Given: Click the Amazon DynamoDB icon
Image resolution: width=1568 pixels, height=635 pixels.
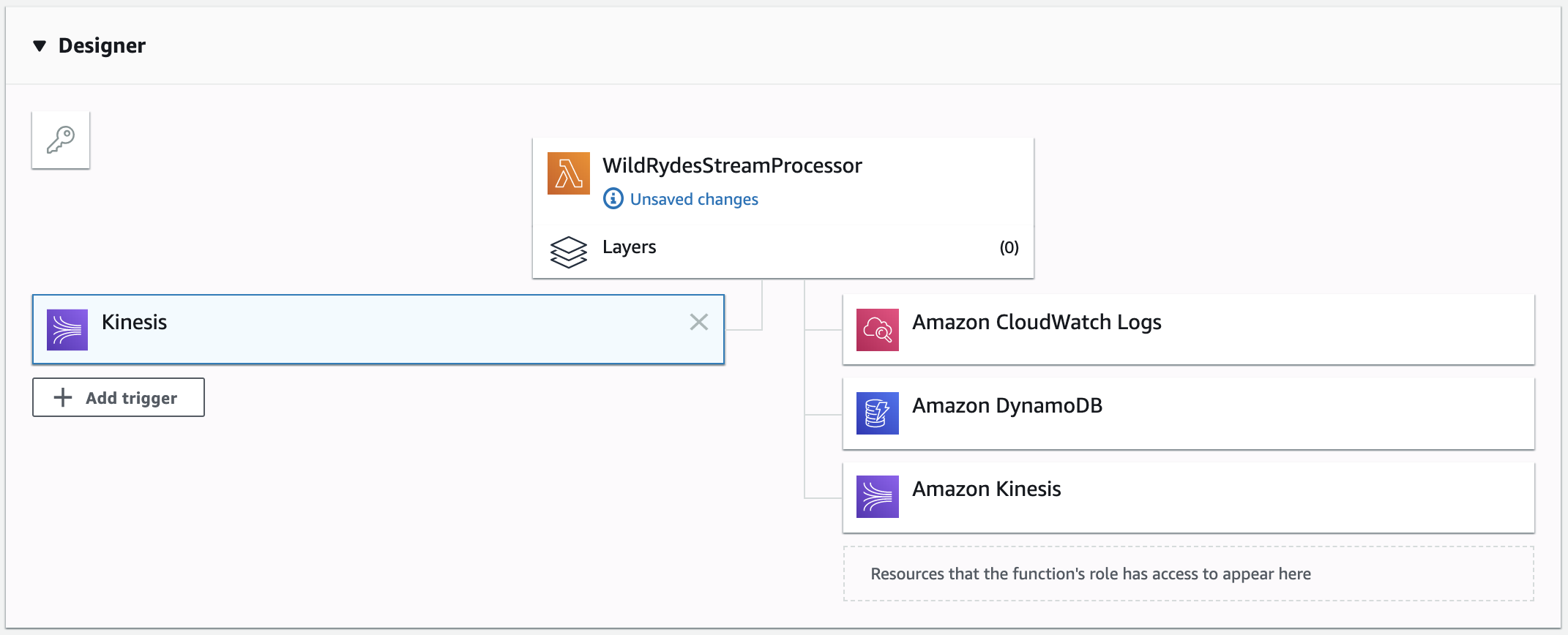Looking at the screenshot, I should click(x=878, y=413).
